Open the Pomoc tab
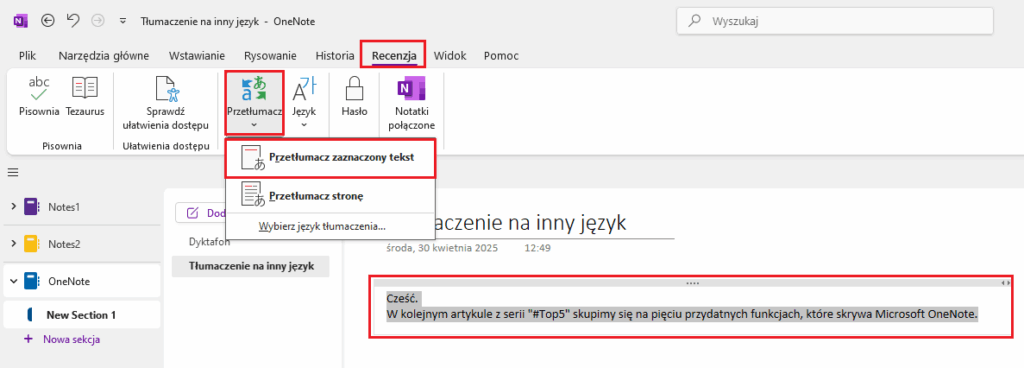The height and width of the screenshot is (368, 1024). pyautogui.click(x=502, y=55)
